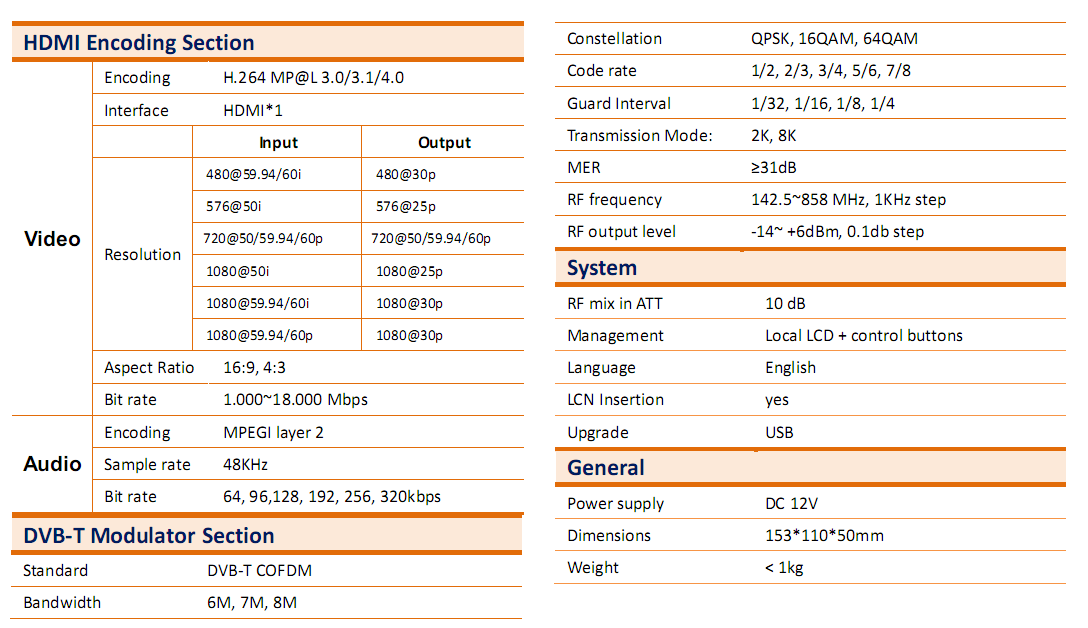Click the HDMI Encoding Section heading
The image size is (1088, 628).
click(x=139, y=43)
